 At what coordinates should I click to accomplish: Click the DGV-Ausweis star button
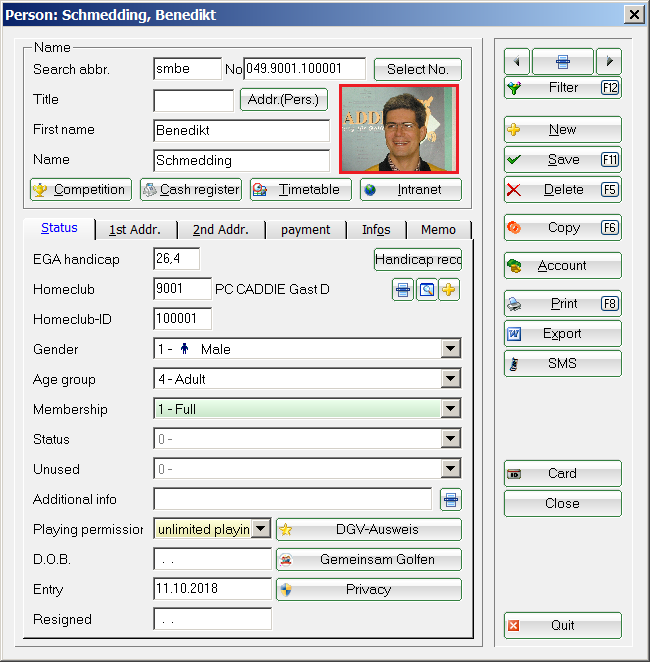pos(369,529)
